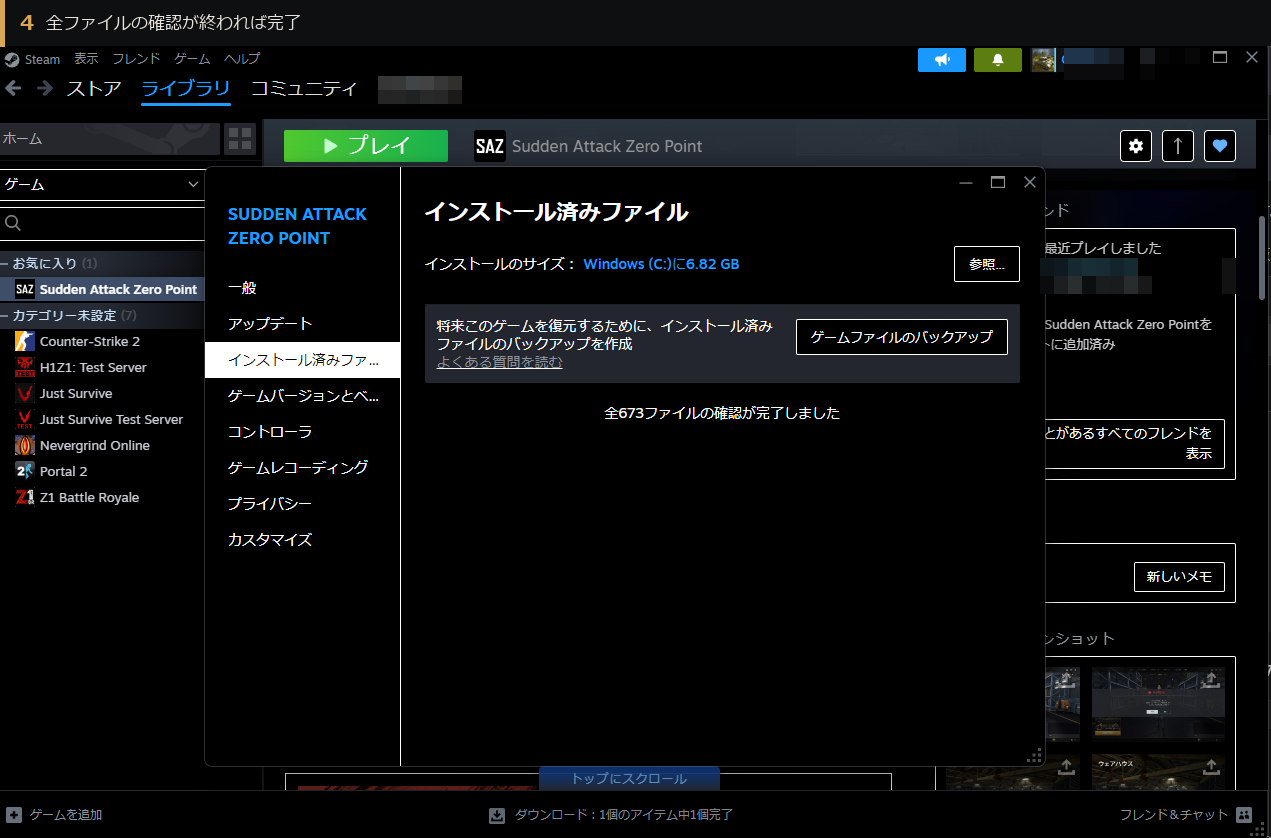Open the 表示 menu
Image resolution: width=1271 pixels, height=838 pixels.
click(x=86, y=59)
